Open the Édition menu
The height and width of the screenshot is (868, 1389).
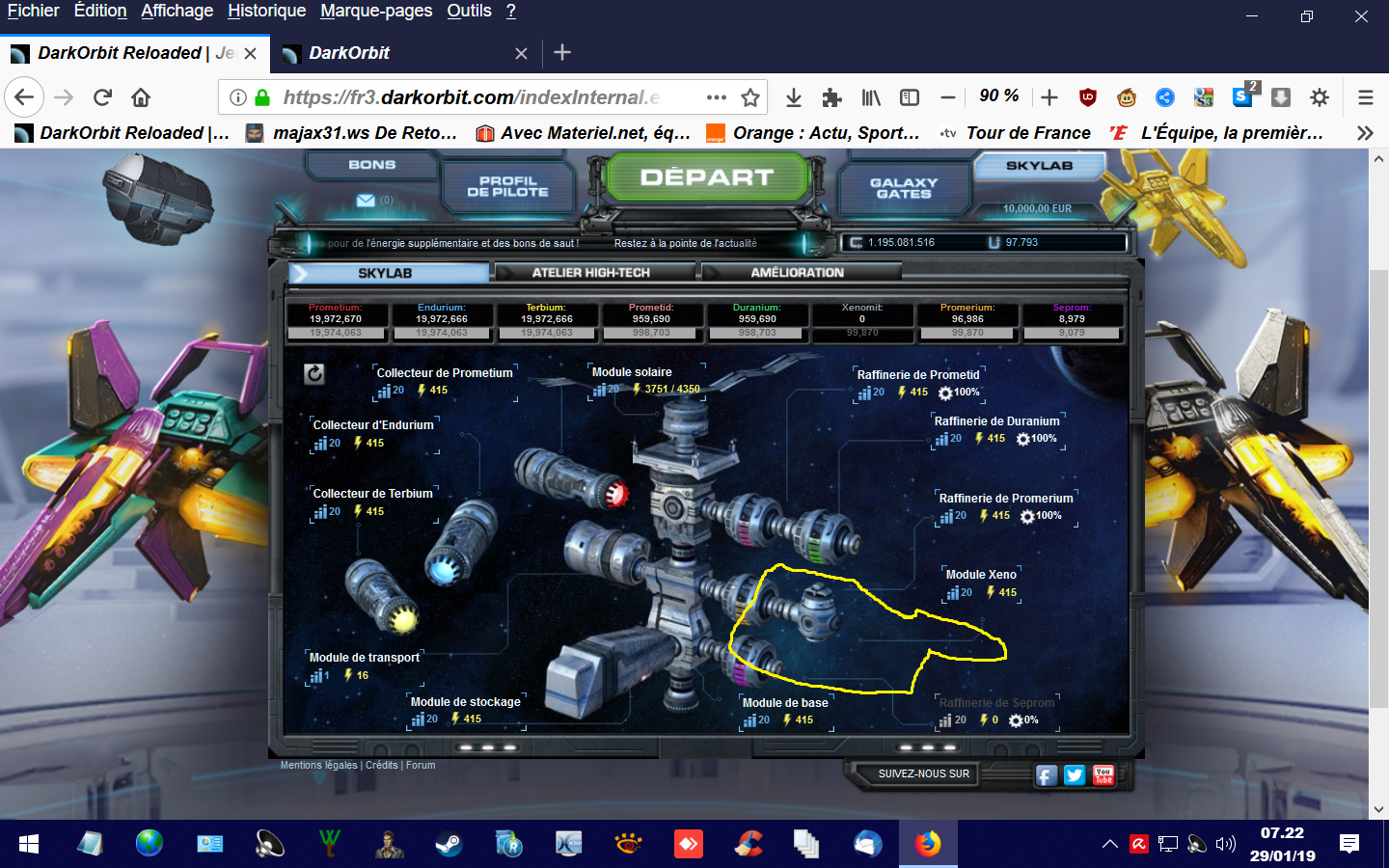100,11
